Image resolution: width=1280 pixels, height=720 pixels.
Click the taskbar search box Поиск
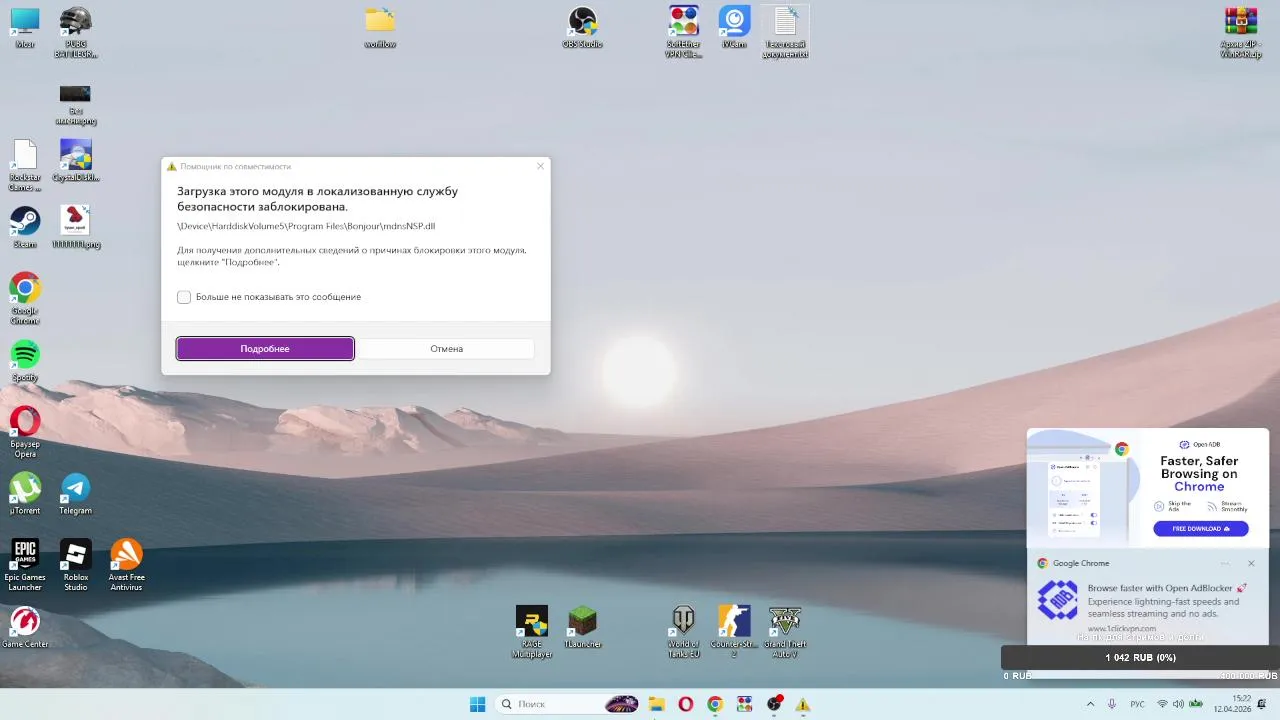568,704
